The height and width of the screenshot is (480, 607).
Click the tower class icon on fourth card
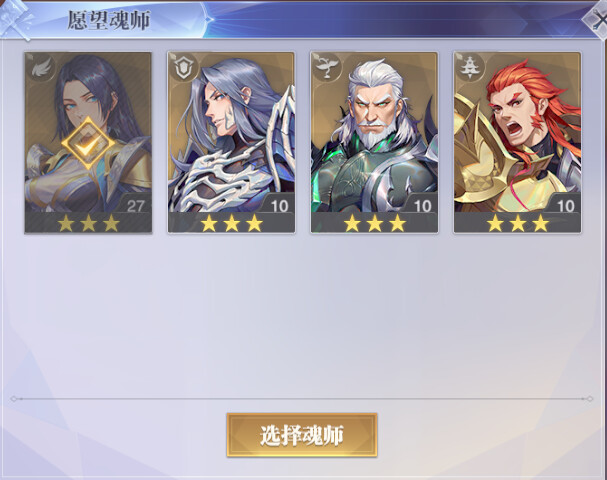470,69
